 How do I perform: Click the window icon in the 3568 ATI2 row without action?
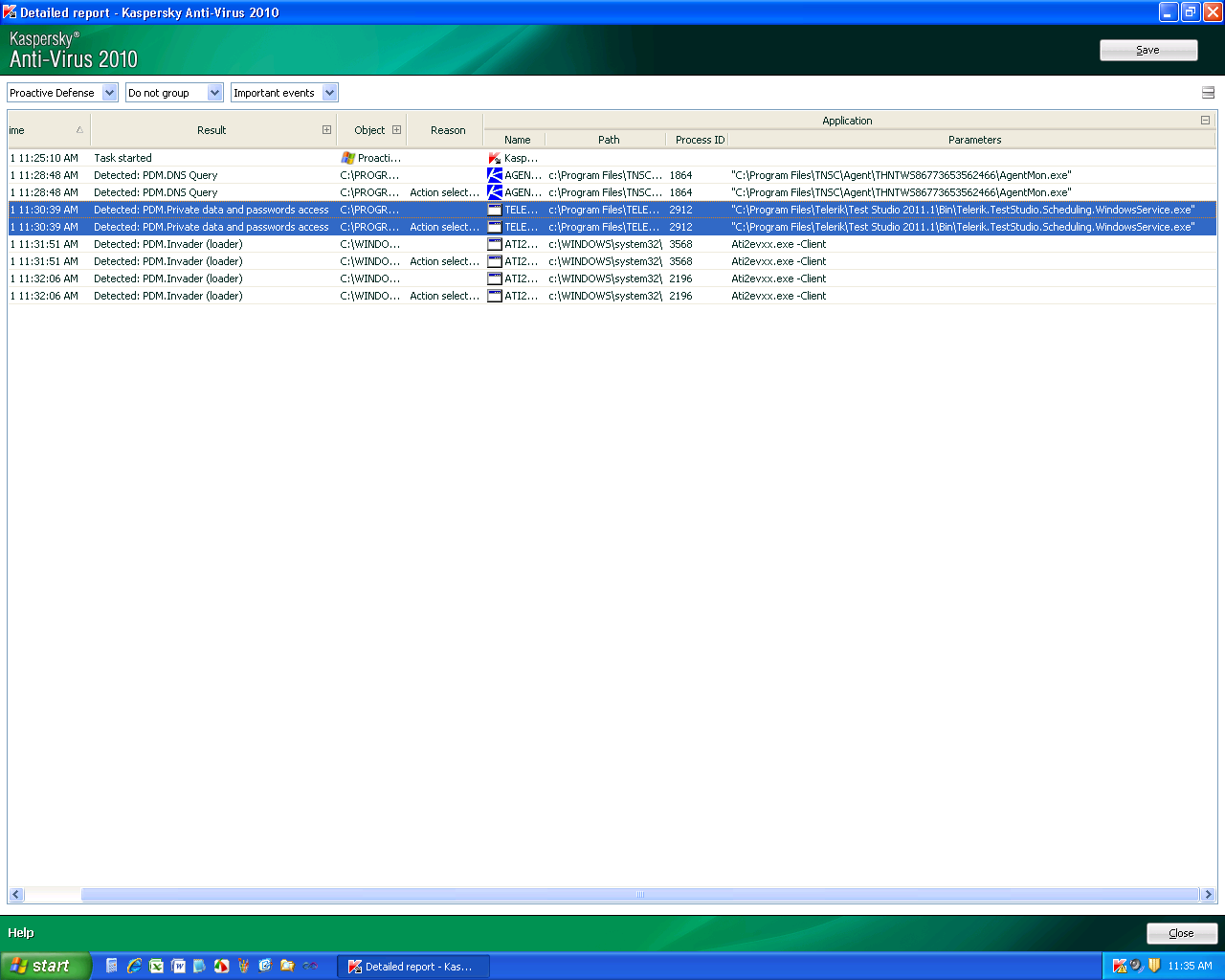click(495, 244)
